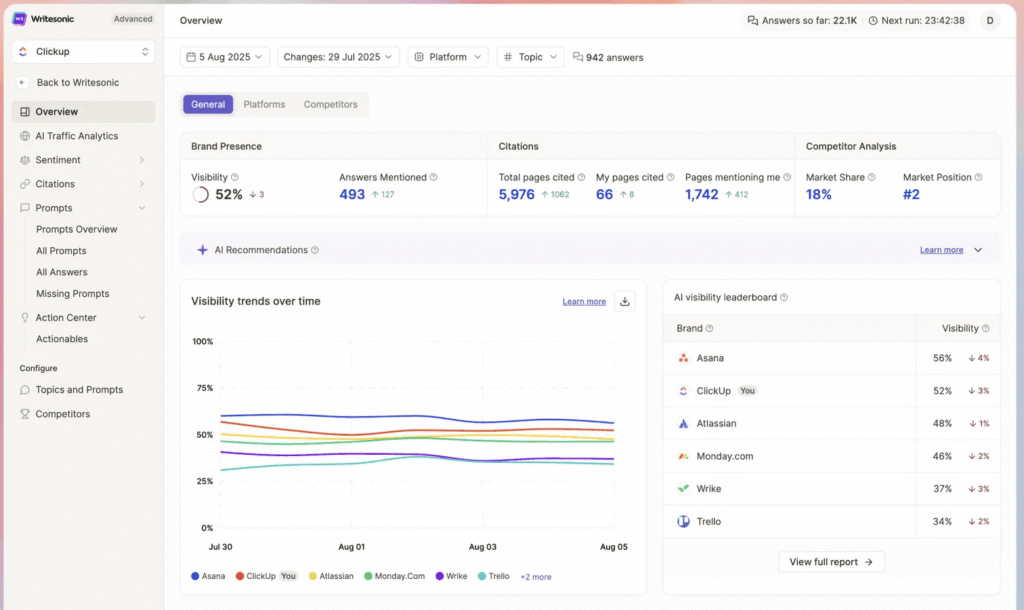Click Learn more link above visibility chart

(584, 302)
